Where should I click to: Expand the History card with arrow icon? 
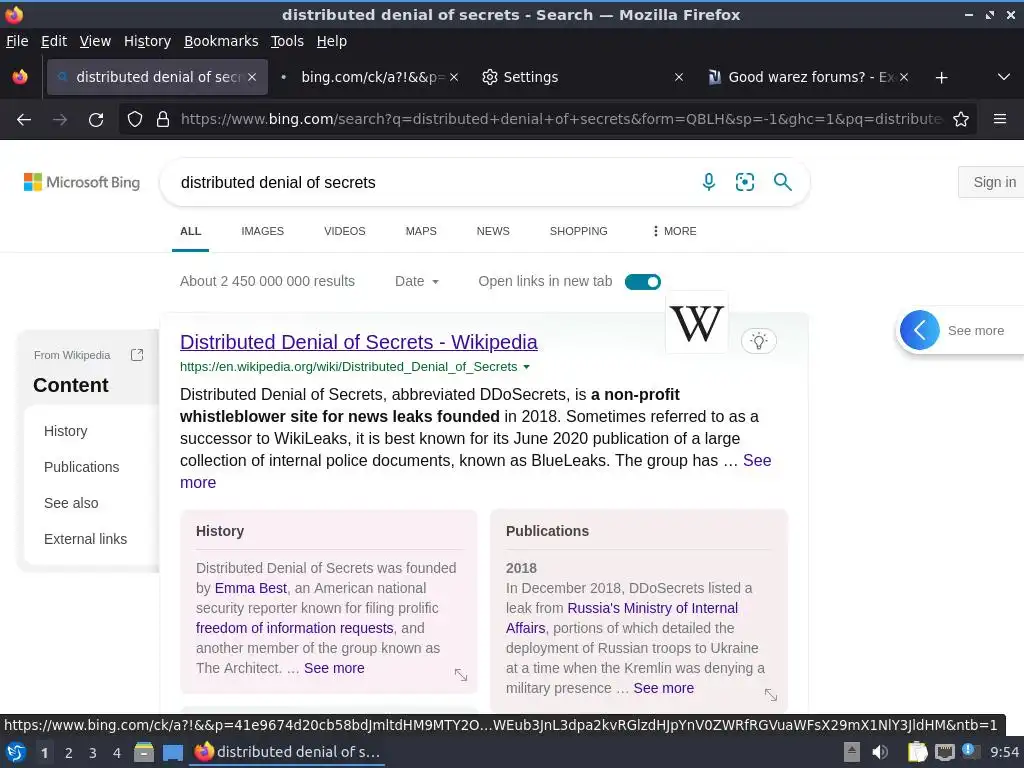[461, 675]
